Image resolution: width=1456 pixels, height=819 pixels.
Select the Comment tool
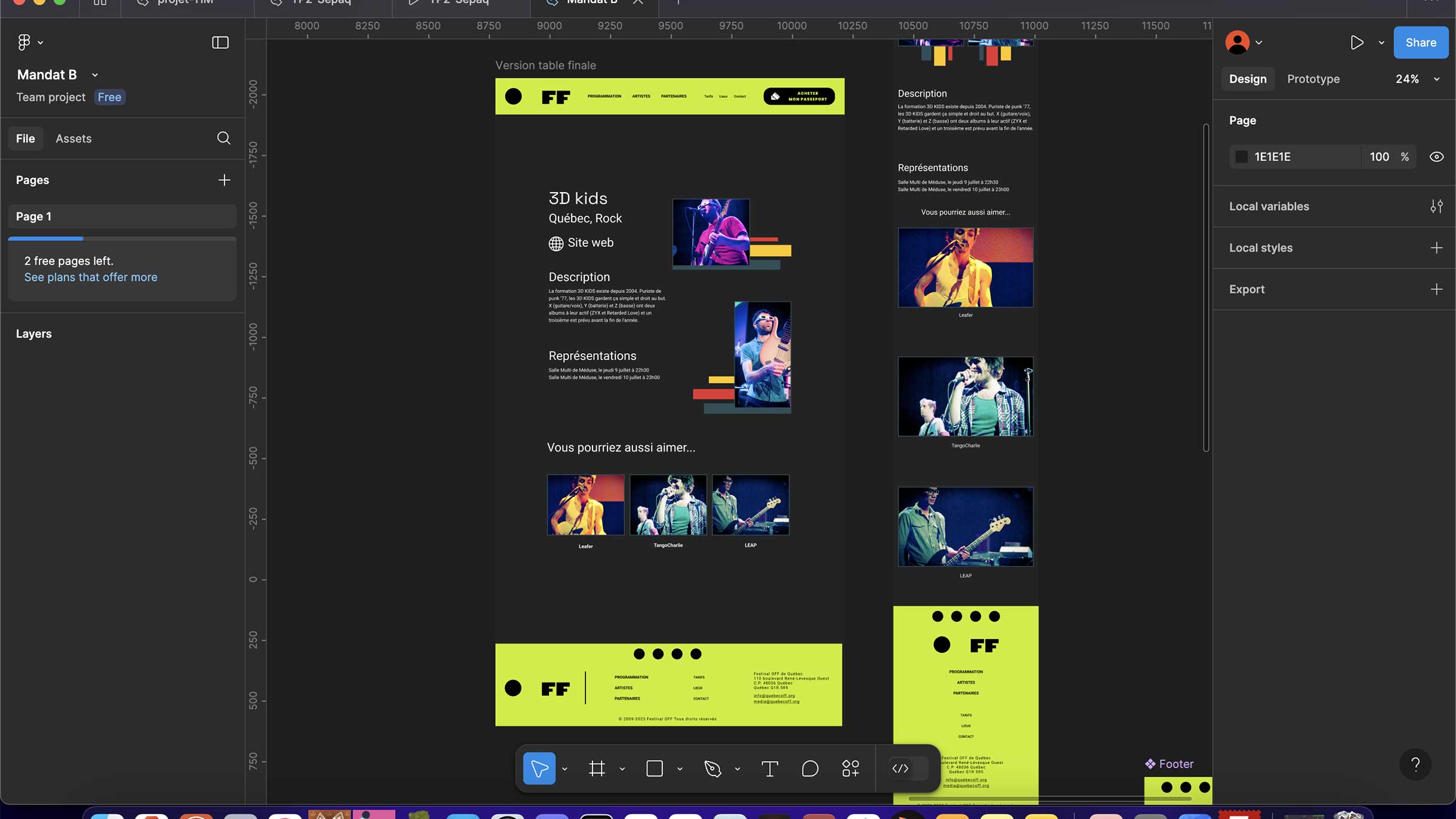[810, 768]
